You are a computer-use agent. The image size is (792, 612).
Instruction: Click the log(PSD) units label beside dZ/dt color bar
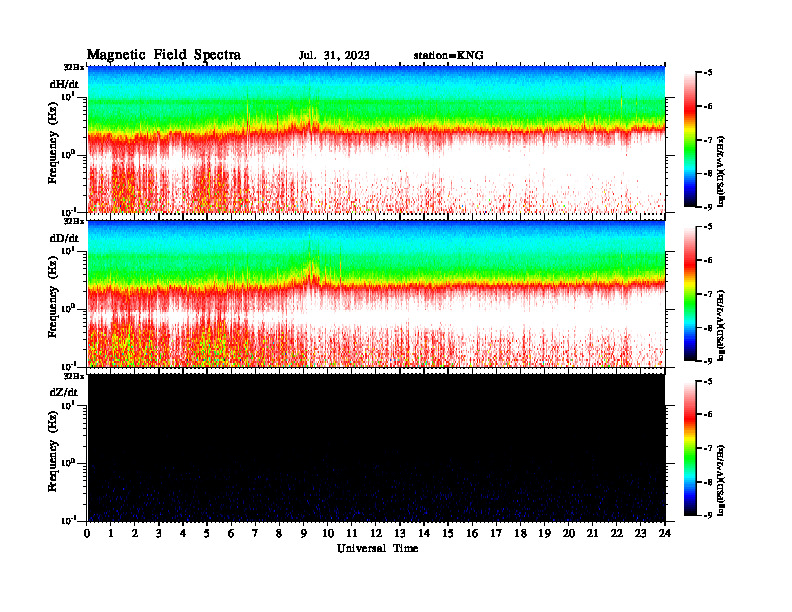(721, 480)
